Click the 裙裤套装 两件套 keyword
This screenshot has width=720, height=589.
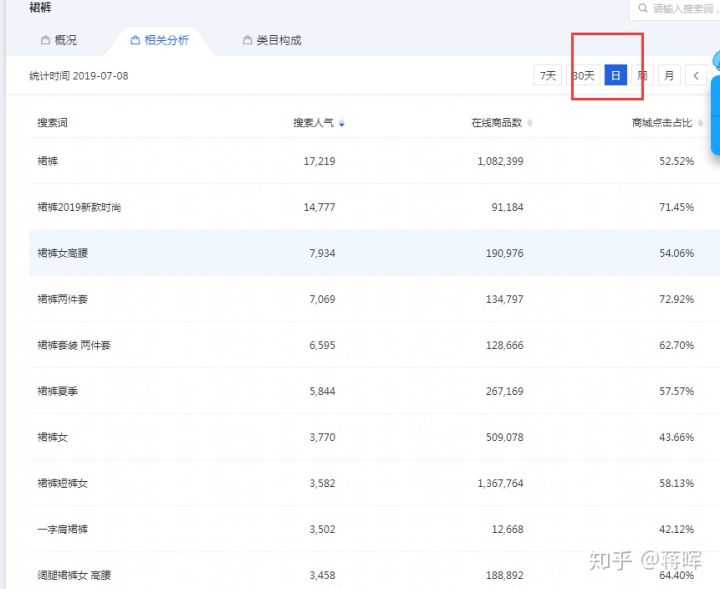(74, 345)
